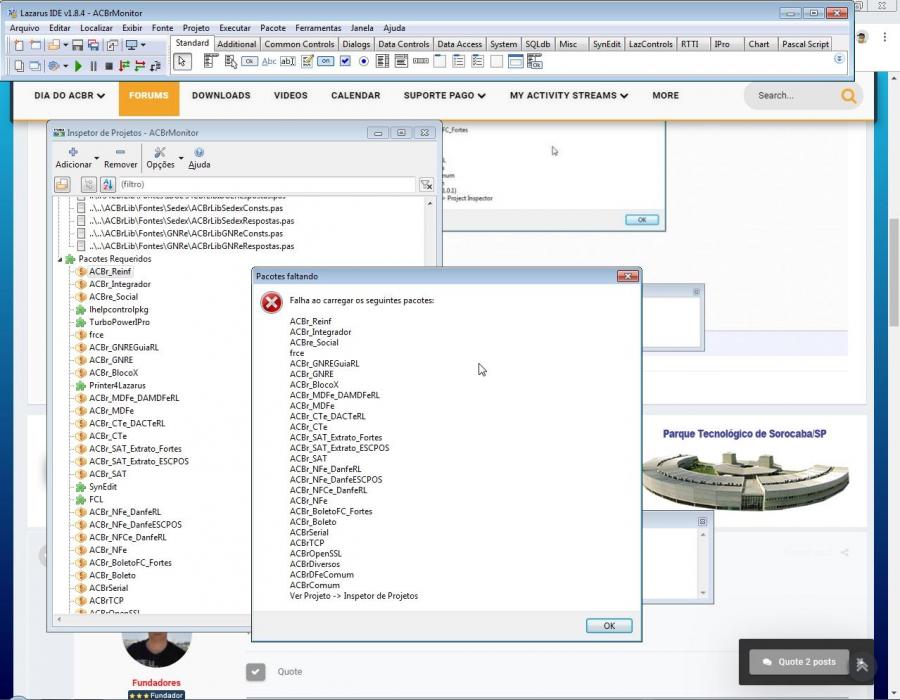The image size is (900, 700).
Task: Select the TMainMenu component icon
Action: point(211,61)
